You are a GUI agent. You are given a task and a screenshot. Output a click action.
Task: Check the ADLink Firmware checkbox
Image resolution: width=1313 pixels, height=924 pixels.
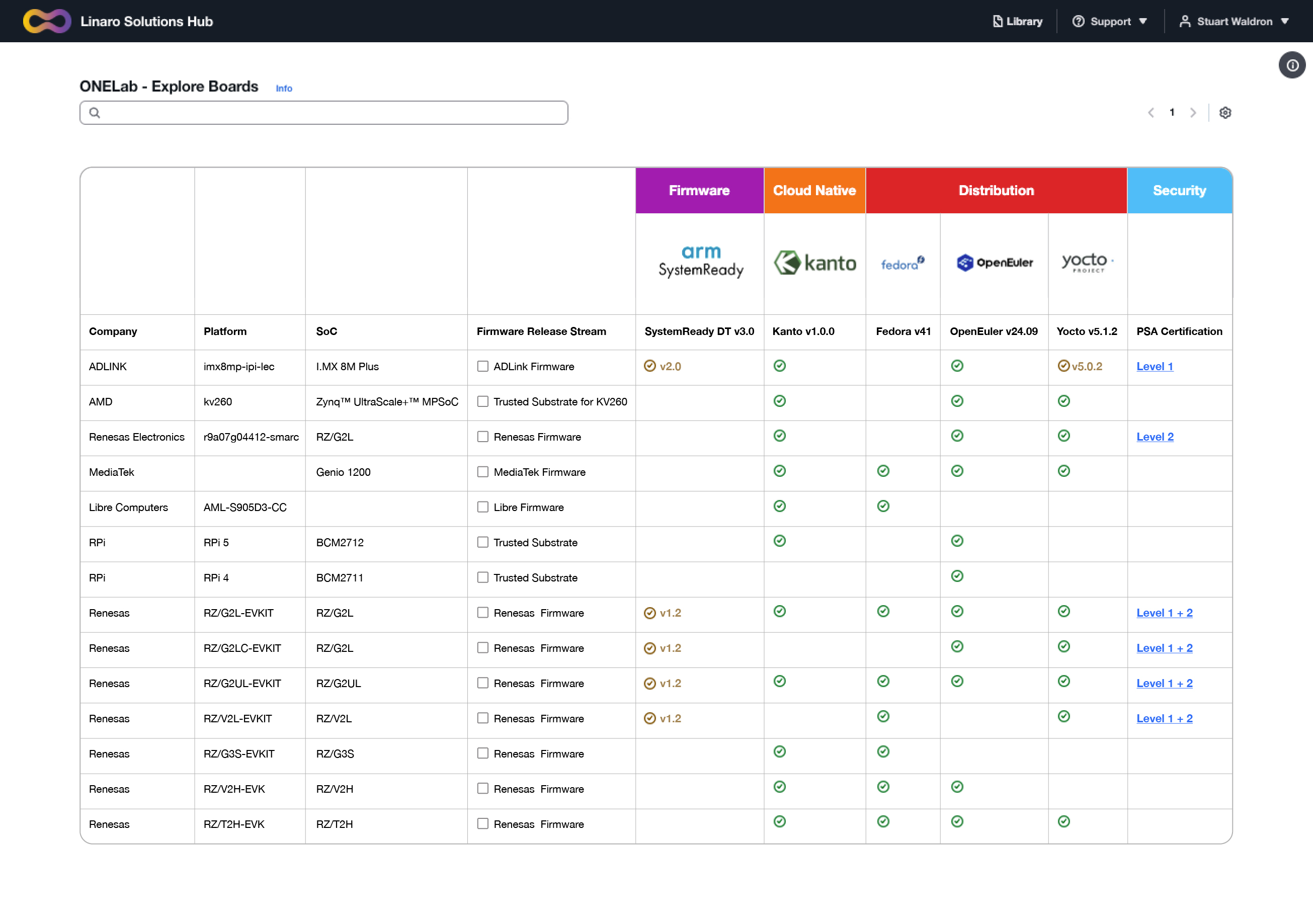482,366
